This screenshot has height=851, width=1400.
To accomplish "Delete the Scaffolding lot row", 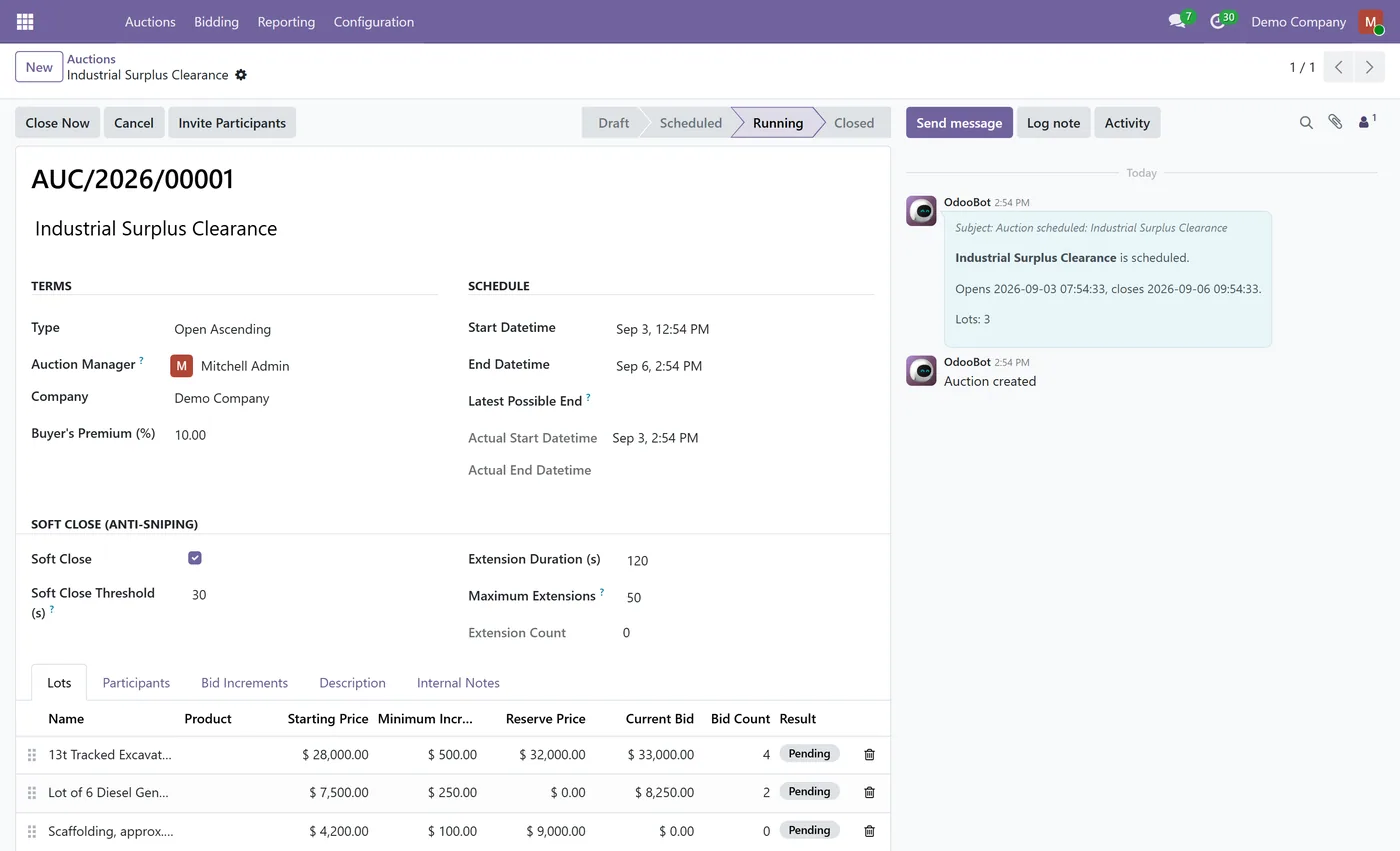I will (869, 831).
